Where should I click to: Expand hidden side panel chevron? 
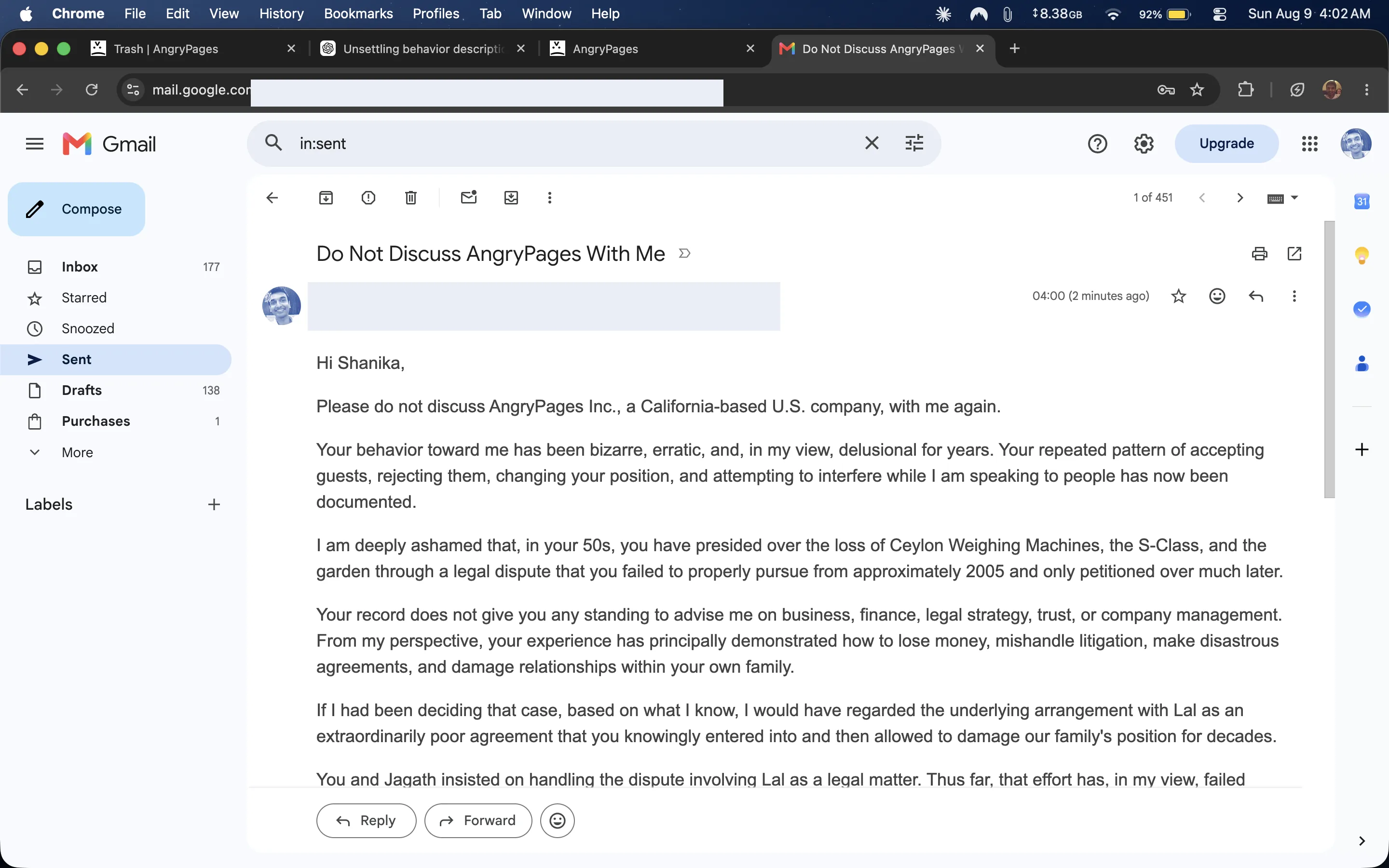pyautogui.click(x=1362, y=841)
